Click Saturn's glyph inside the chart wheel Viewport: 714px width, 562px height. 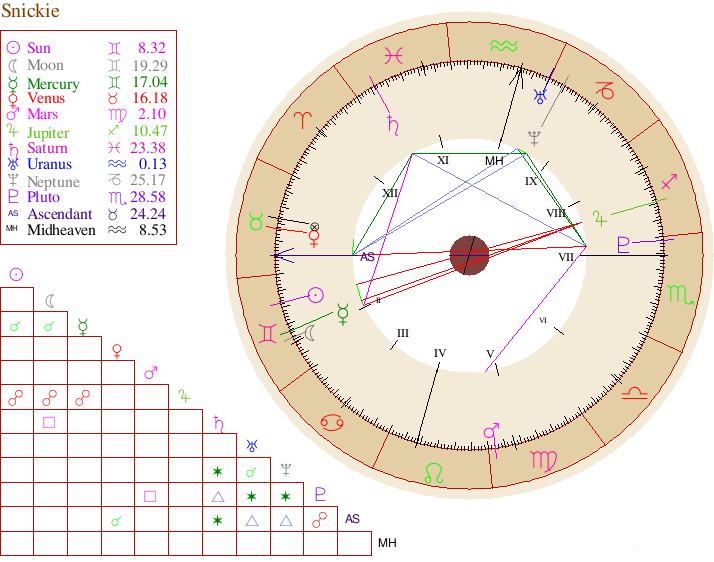point(393,125)
